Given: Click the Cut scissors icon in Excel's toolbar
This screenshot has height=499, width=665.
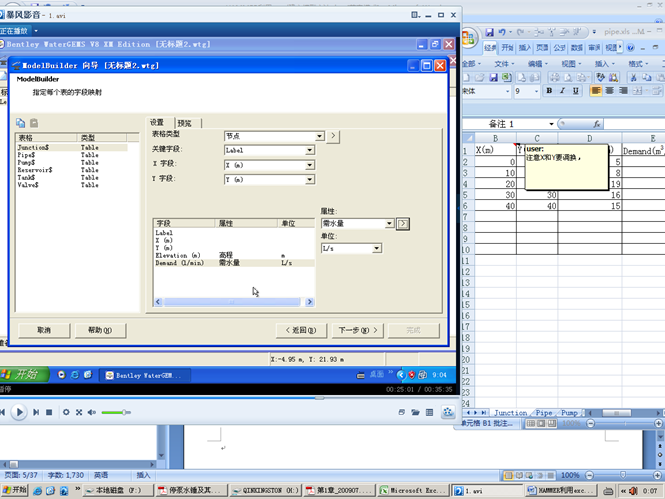Looking at the screenshot, I should [x=634, y=77].
